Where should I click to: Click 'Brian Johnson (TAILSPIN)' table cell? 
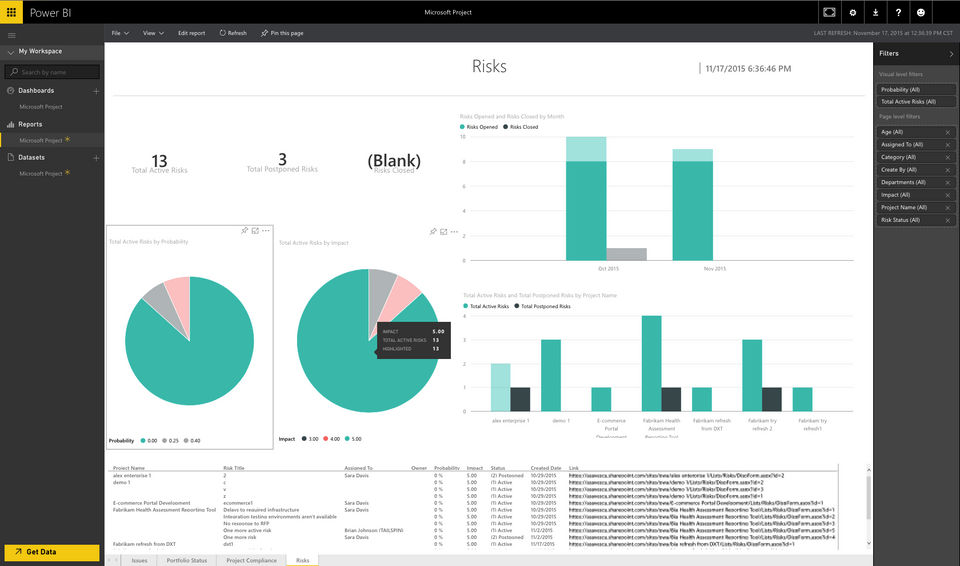(x=373, y=530)
